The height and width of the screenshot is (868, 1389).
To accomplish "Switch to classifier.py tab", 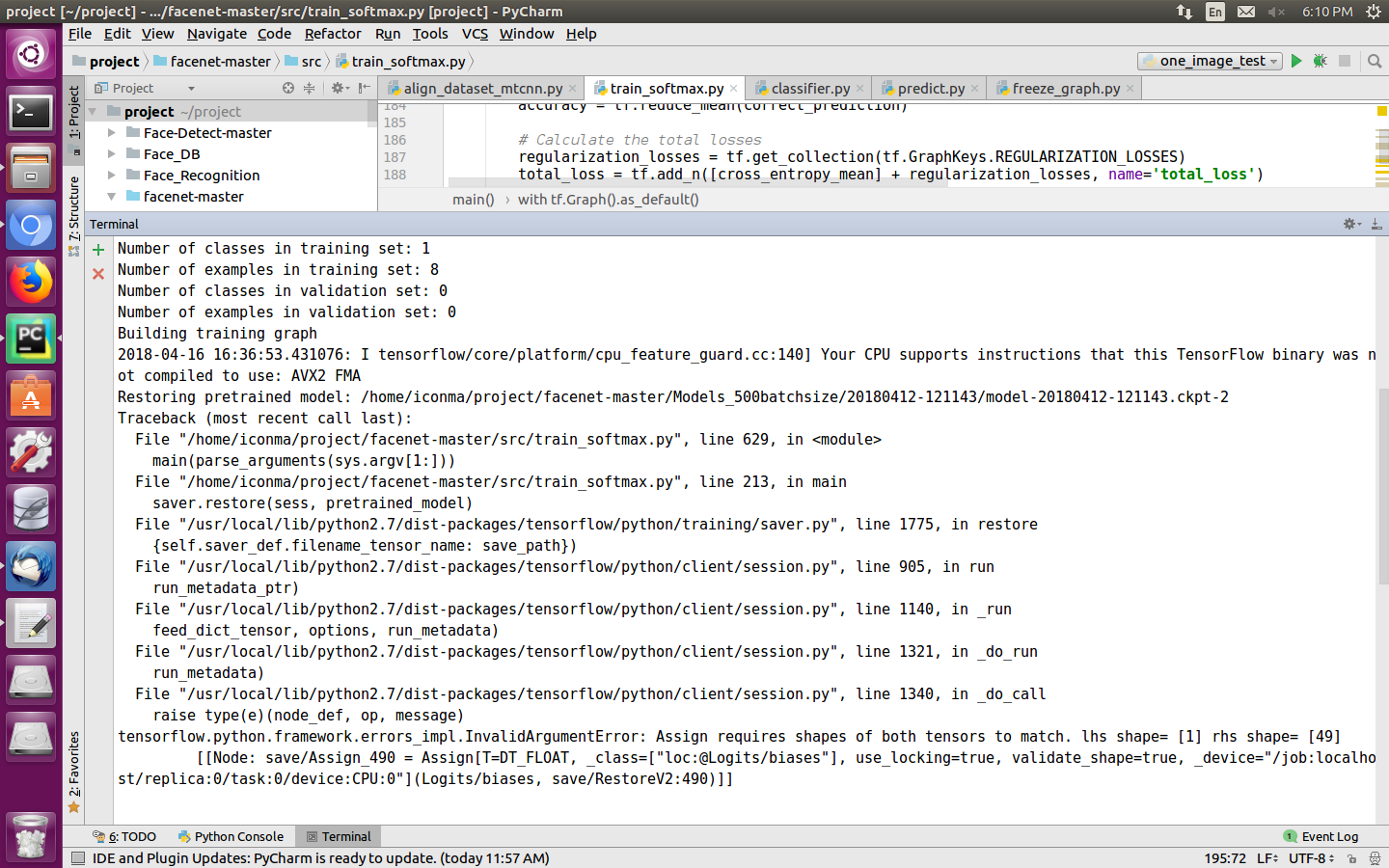I will click(810, 88).
